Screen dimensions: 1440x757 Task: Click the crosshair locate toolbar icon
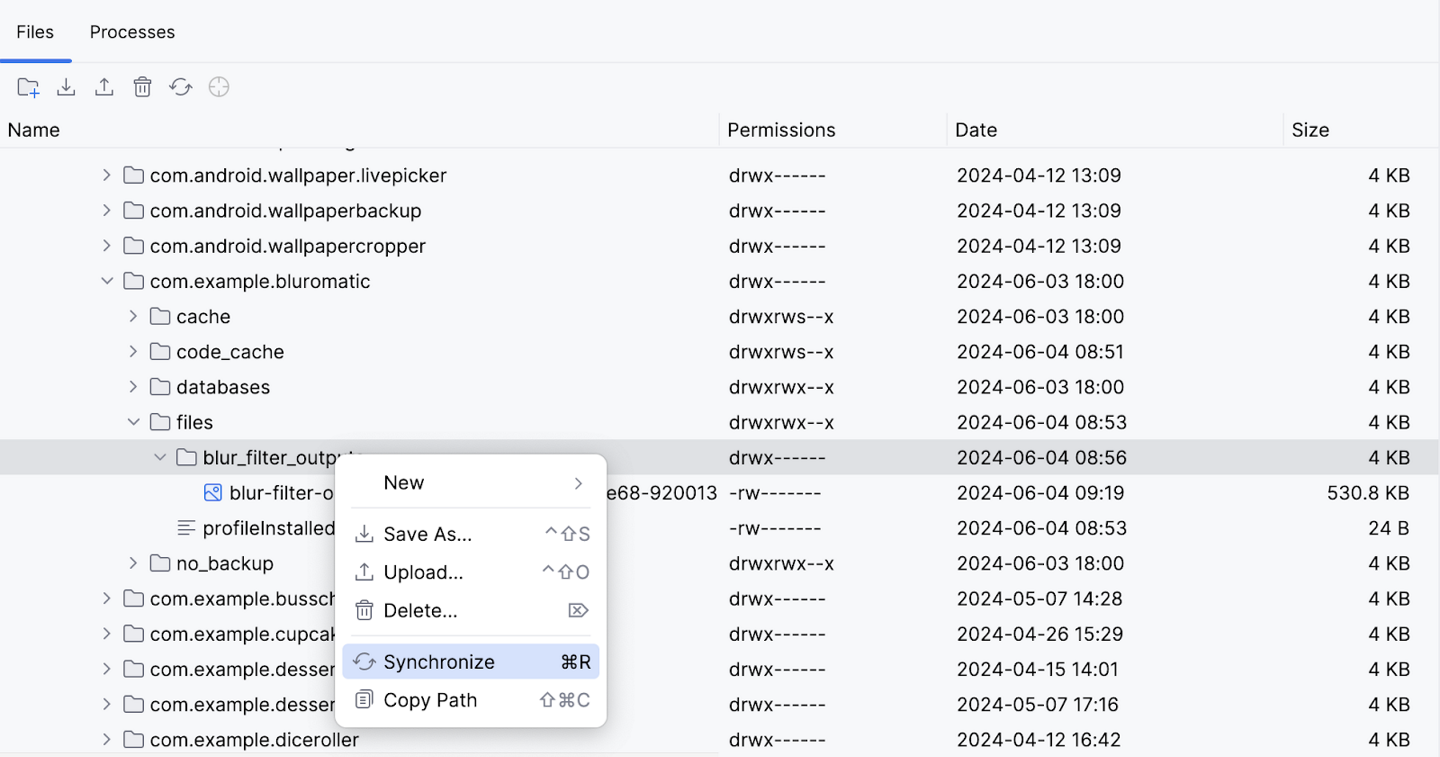coord(219,87)
